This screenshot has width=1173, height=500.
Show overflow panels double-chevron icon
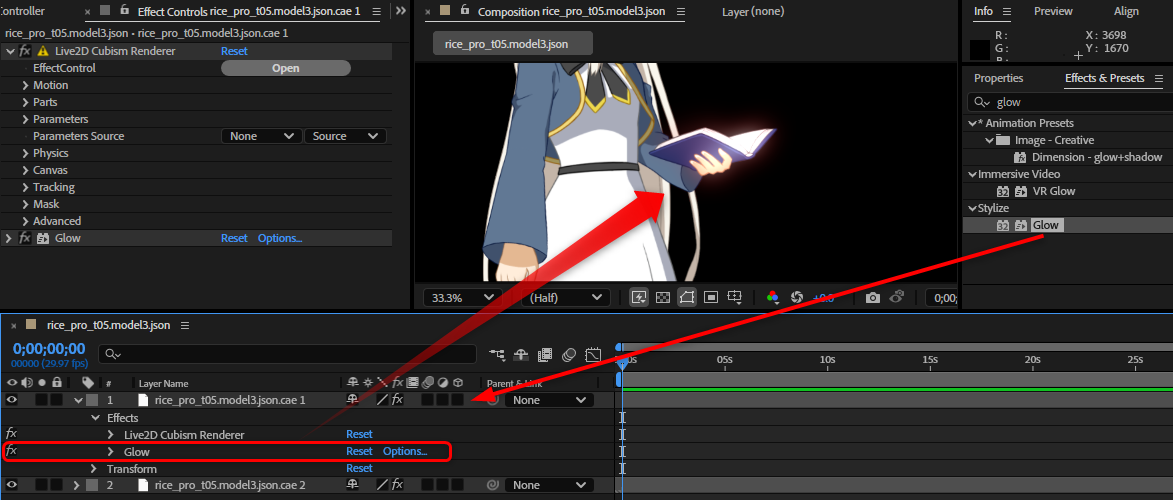400,10
